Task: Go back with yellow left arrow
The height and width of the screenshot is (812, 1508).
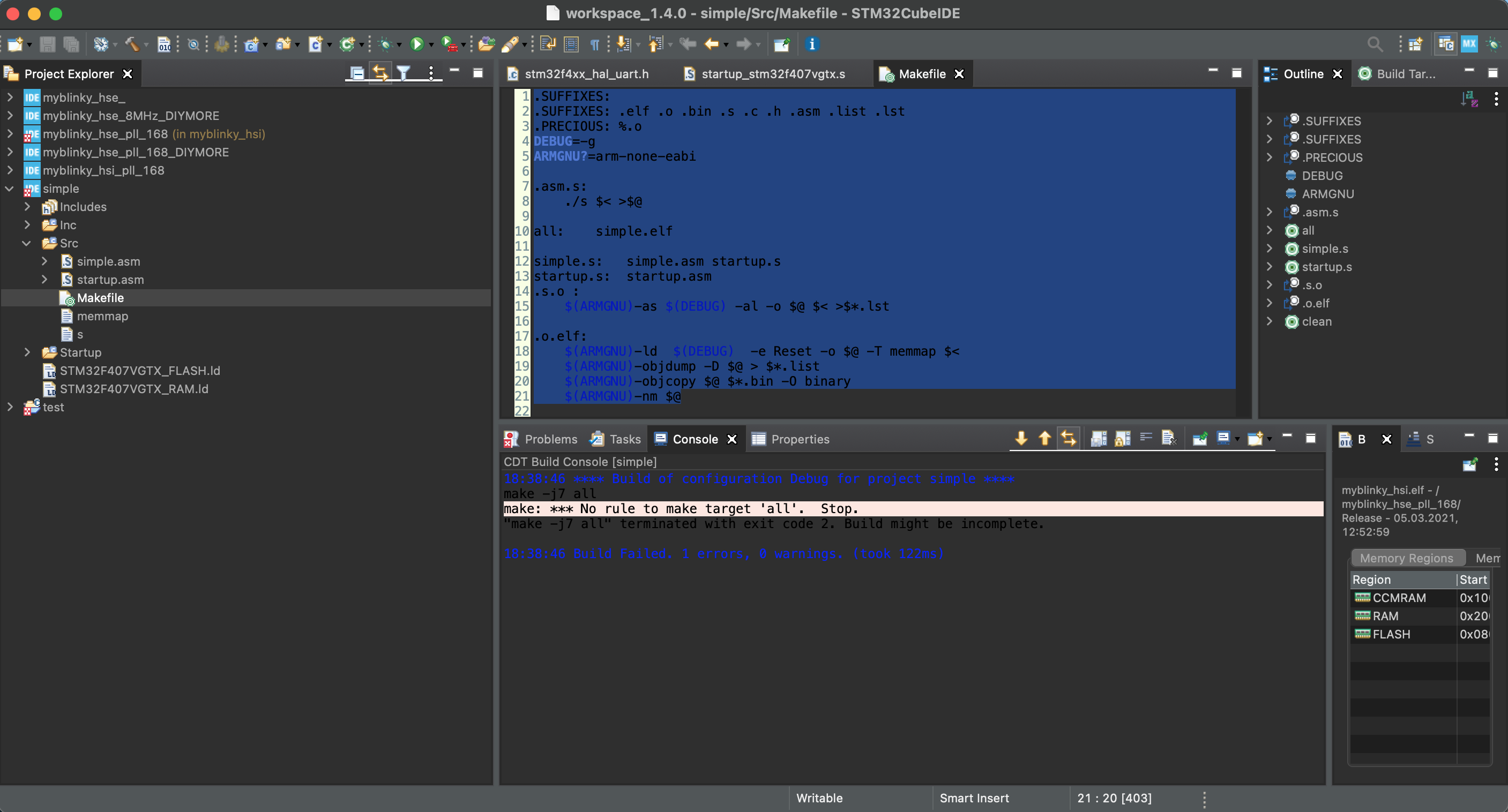Action: (711, 44)
